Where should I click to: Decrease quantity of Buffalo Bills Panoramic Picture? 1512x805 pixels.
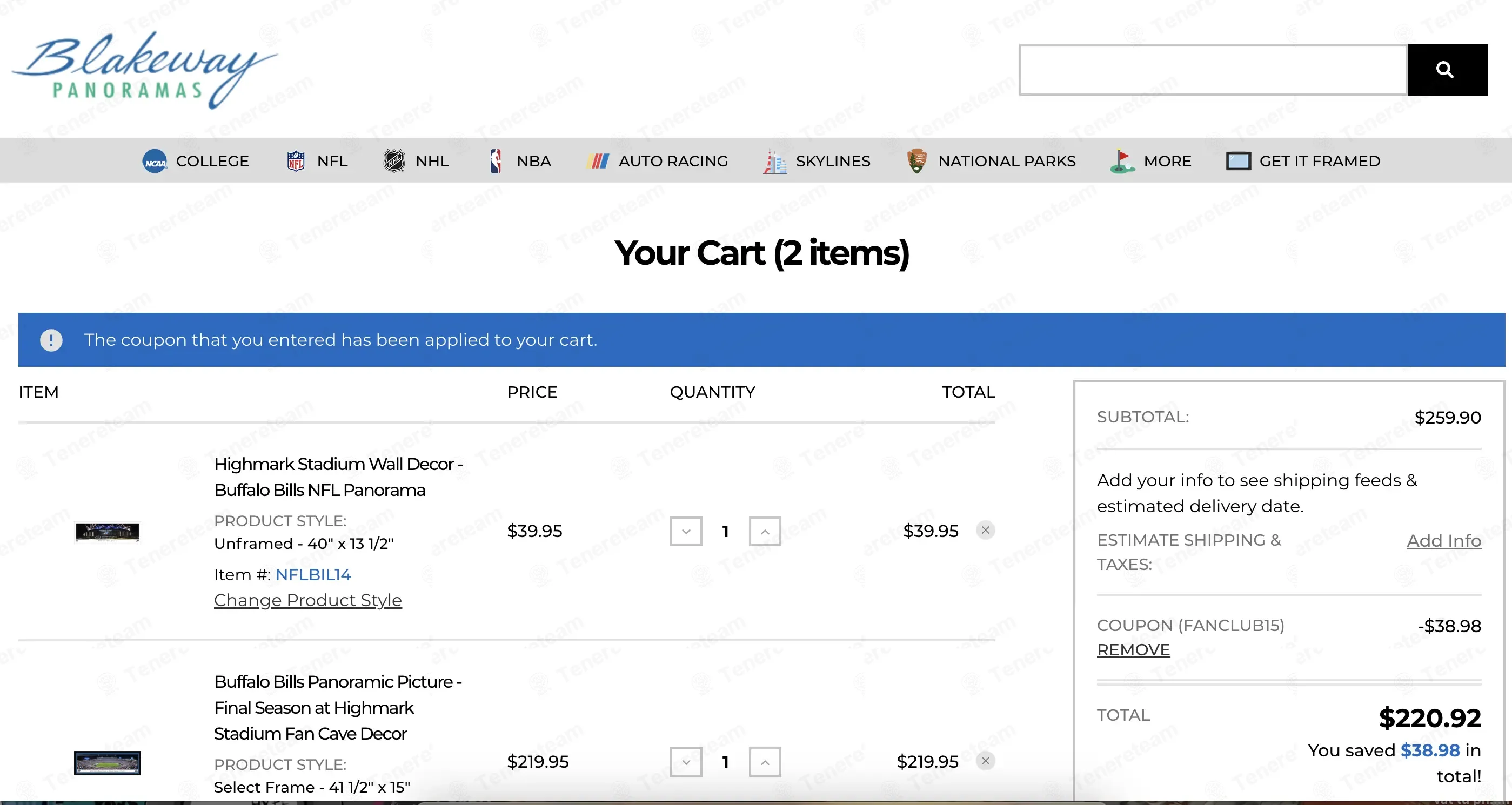click(686, 762)
